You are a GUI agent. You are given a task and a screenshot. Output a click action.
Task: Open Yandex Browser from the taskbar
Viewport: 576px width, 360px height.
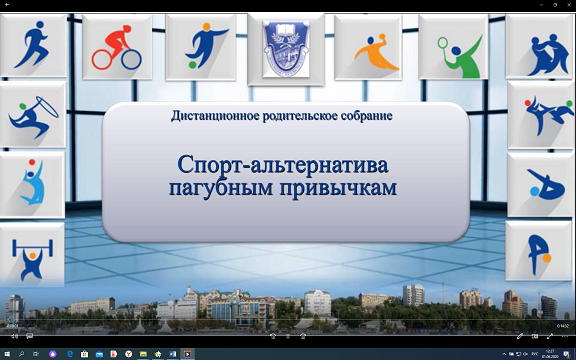(x=129, y=354)
